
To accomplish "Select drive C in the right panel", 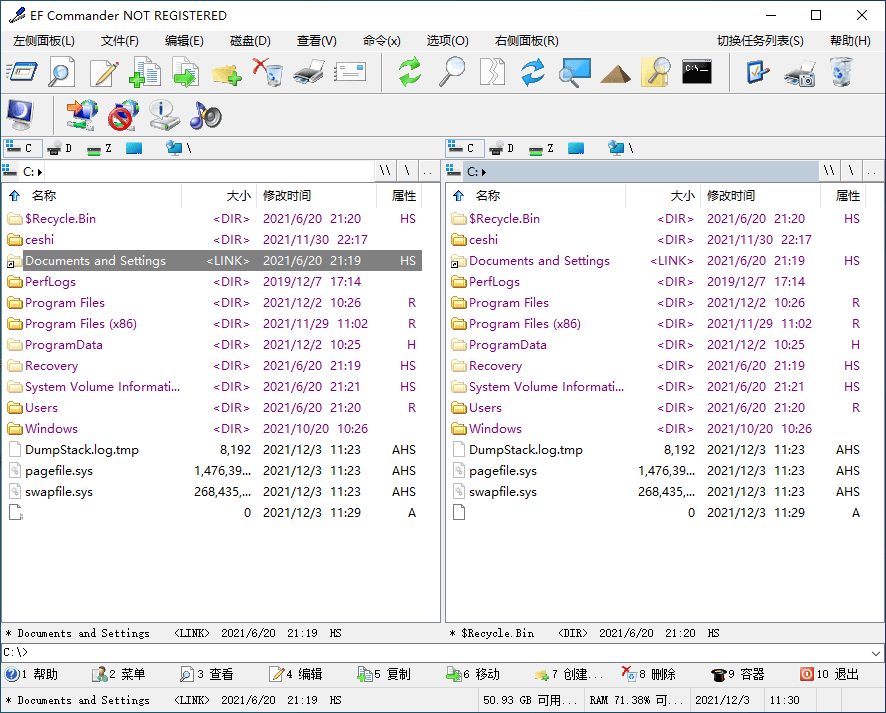I will click(463, 148).
